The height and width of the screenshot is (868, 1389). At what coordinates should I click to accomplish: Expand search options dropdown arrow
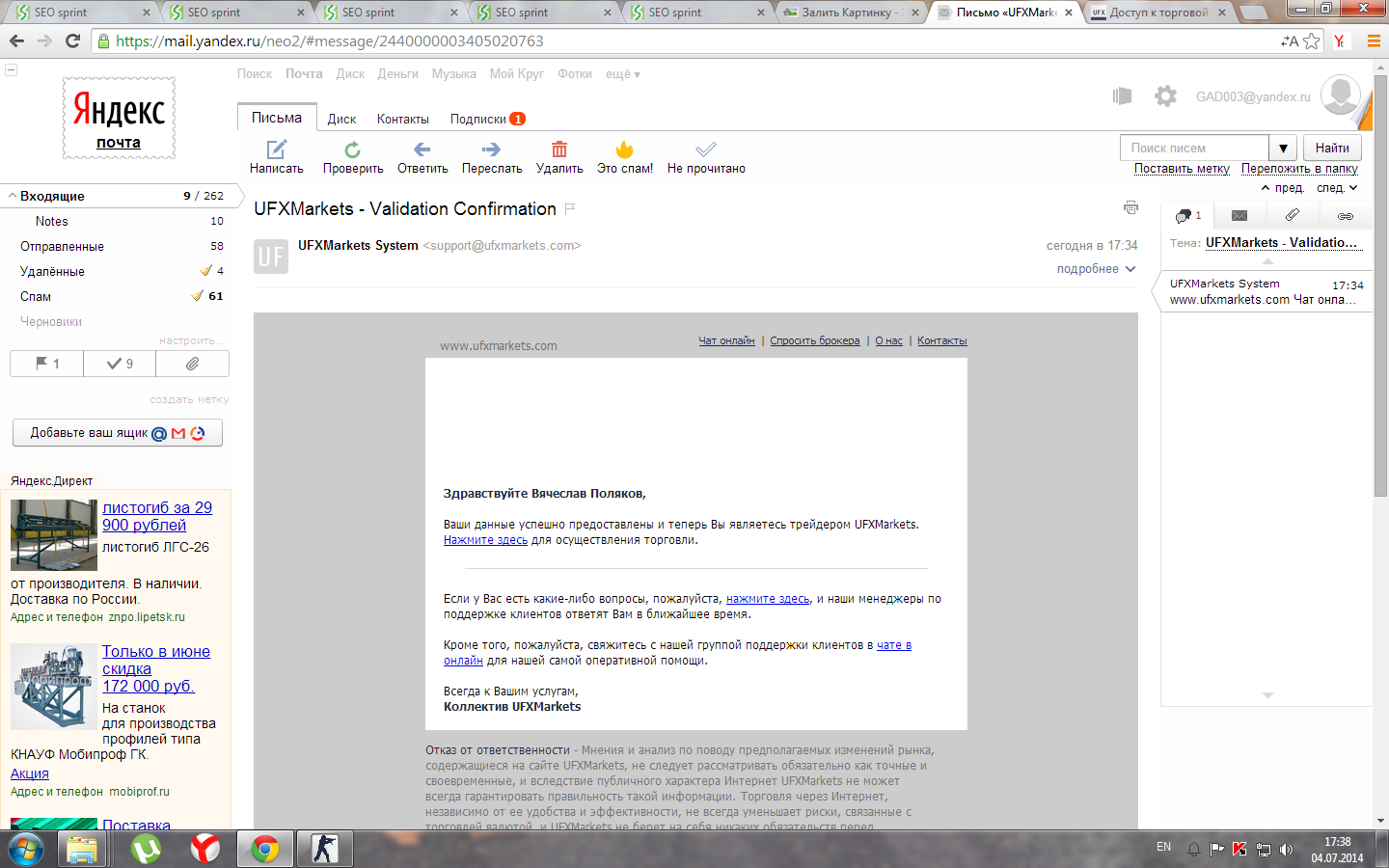click(x=1283, y=149)
